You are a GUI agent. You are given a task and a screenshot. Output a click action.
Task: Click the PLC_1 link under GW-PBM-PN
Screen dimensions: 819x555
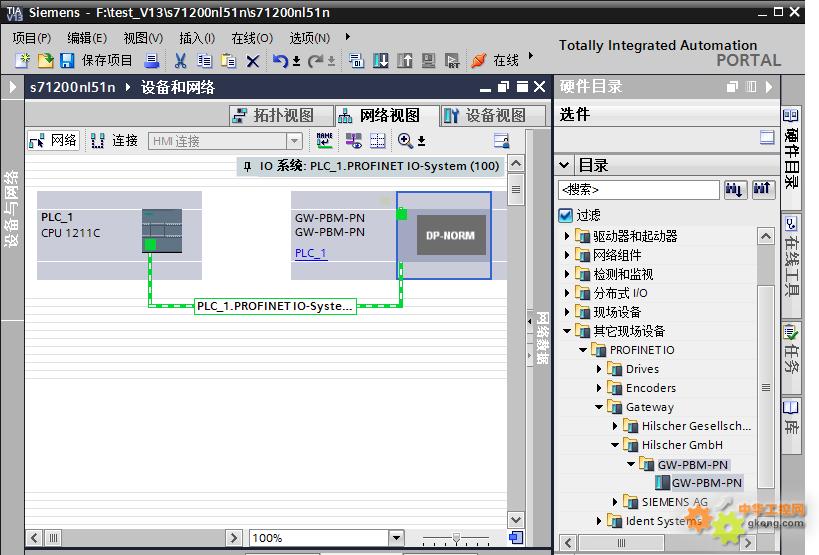click(311, 253)
